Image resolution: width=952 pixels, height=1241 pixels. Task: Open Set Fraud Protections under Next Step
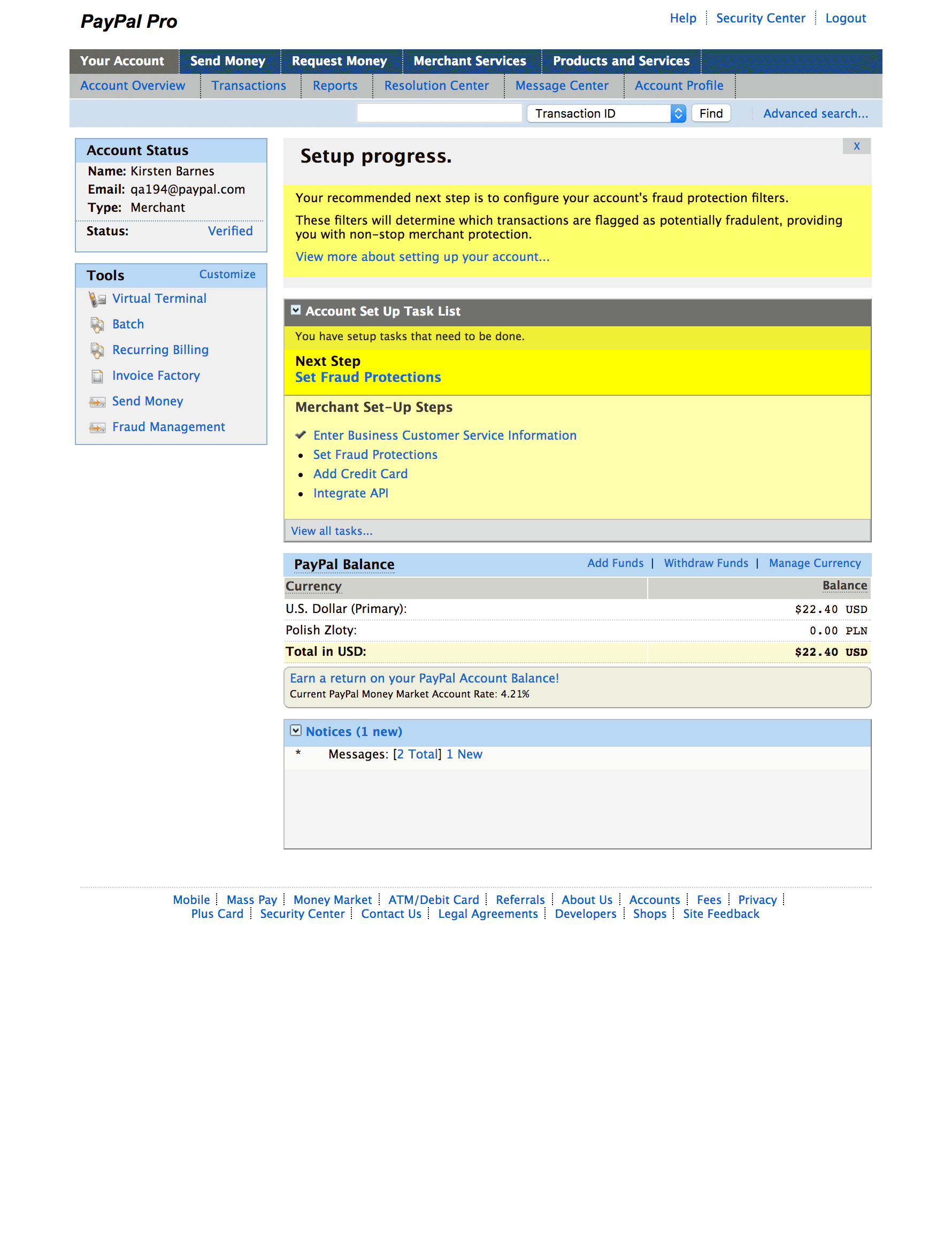click(368, 377)
